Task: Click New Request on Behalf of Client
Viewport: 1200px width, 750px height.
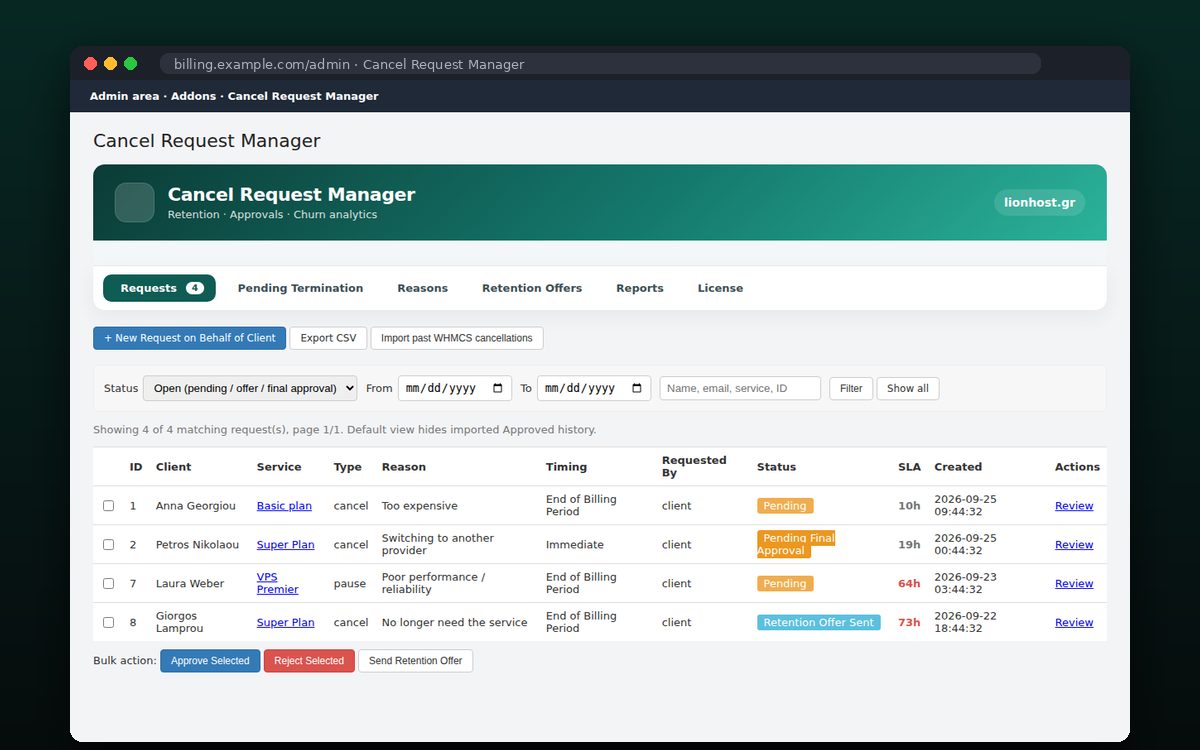Action: point(190,338)
